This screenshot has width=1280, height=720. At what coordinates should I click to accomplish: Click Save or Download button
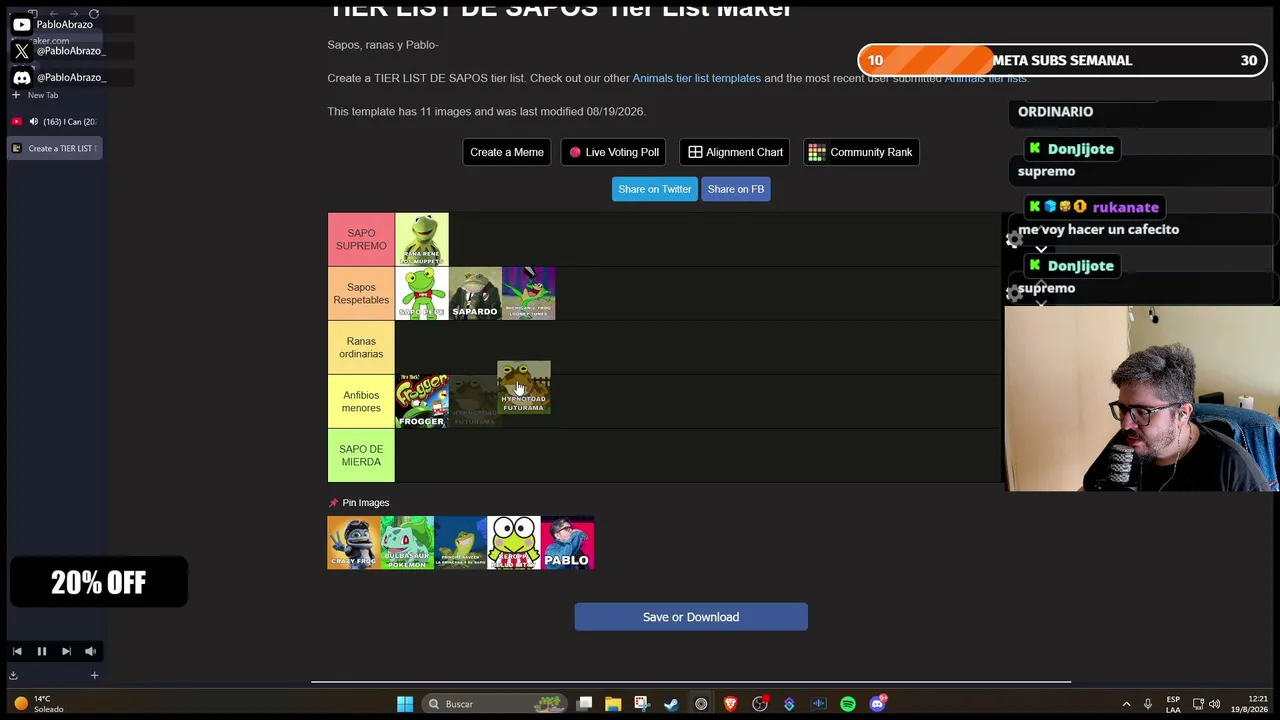[x=691, y=617]
